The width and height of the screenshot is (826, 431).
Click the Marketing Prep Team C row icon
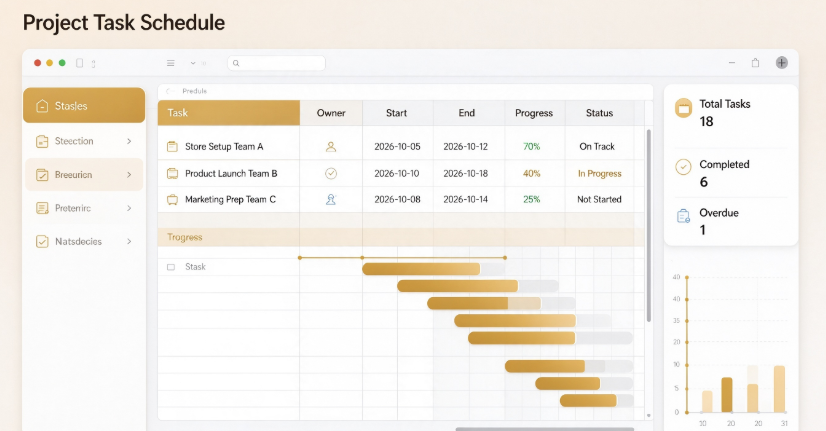pyautogui.click(x=172, y=200)
